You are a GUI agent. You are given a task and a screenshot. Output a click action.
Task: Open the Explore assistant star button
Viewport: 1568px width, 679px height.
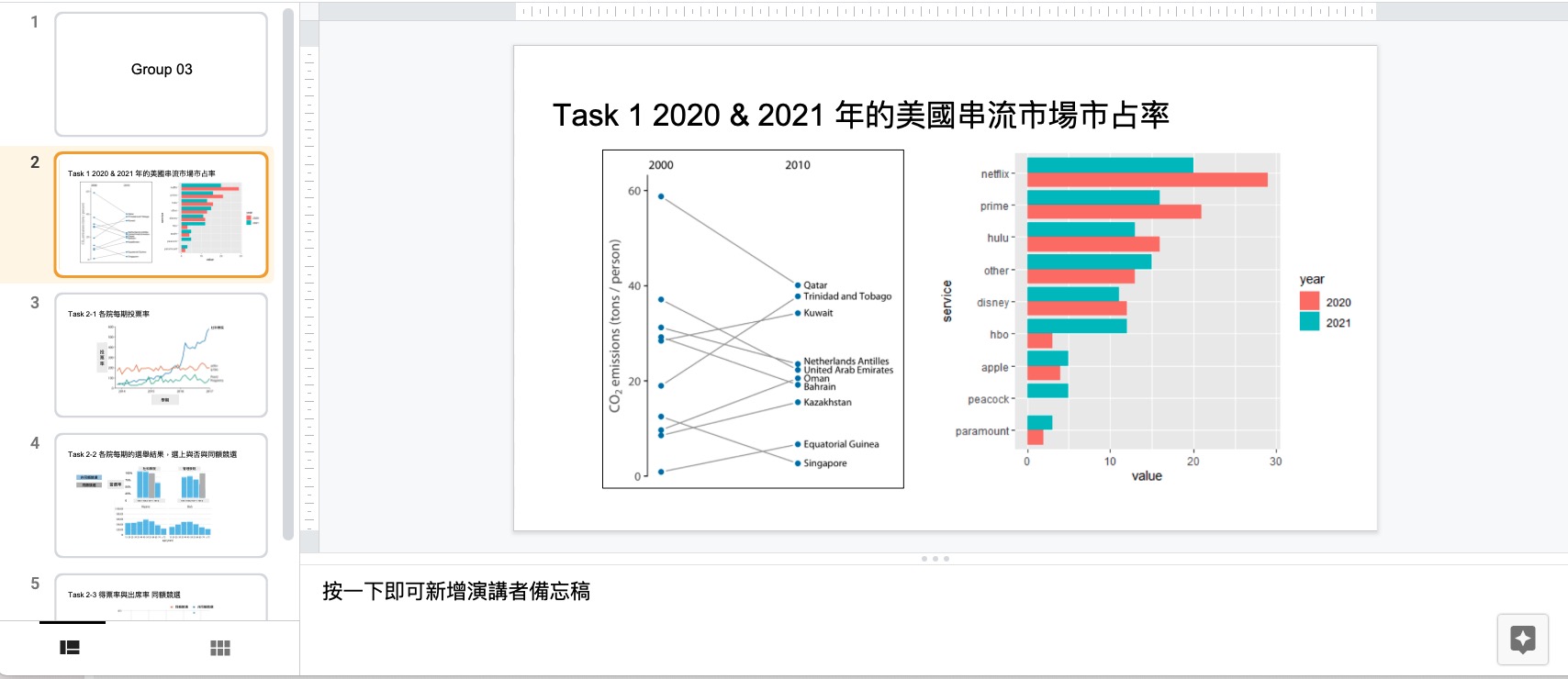(1522, 639)
